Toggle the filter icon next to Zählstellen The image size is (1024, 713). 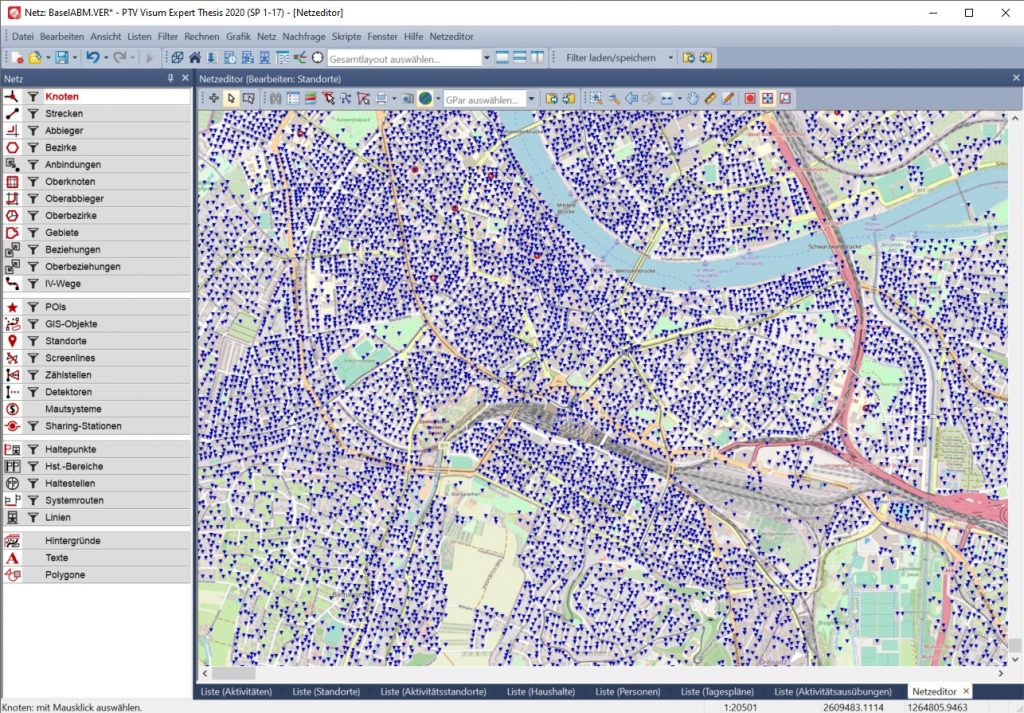click(33, 375)
